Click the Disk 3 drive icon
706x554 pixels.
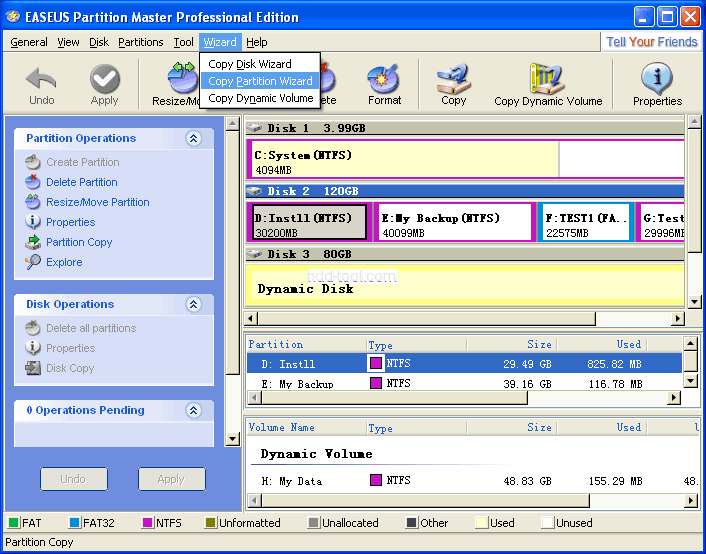point(254,254)
